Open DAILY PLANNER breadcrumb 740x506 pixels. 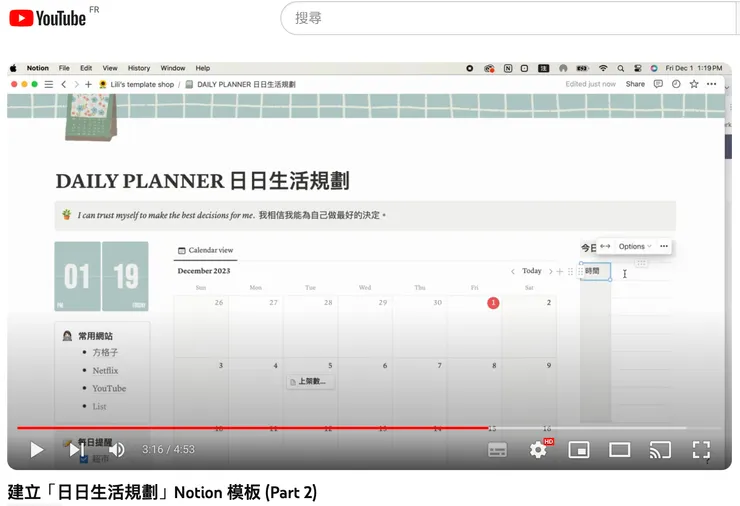(241, 84)
